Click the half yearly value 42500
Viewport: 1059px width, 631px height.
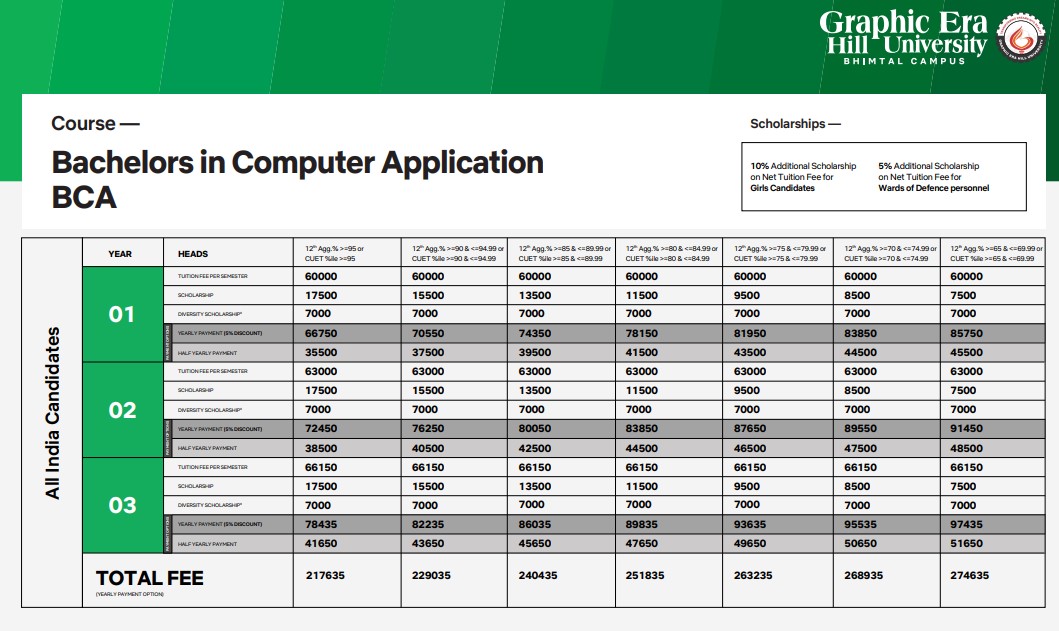pos(535,448)
